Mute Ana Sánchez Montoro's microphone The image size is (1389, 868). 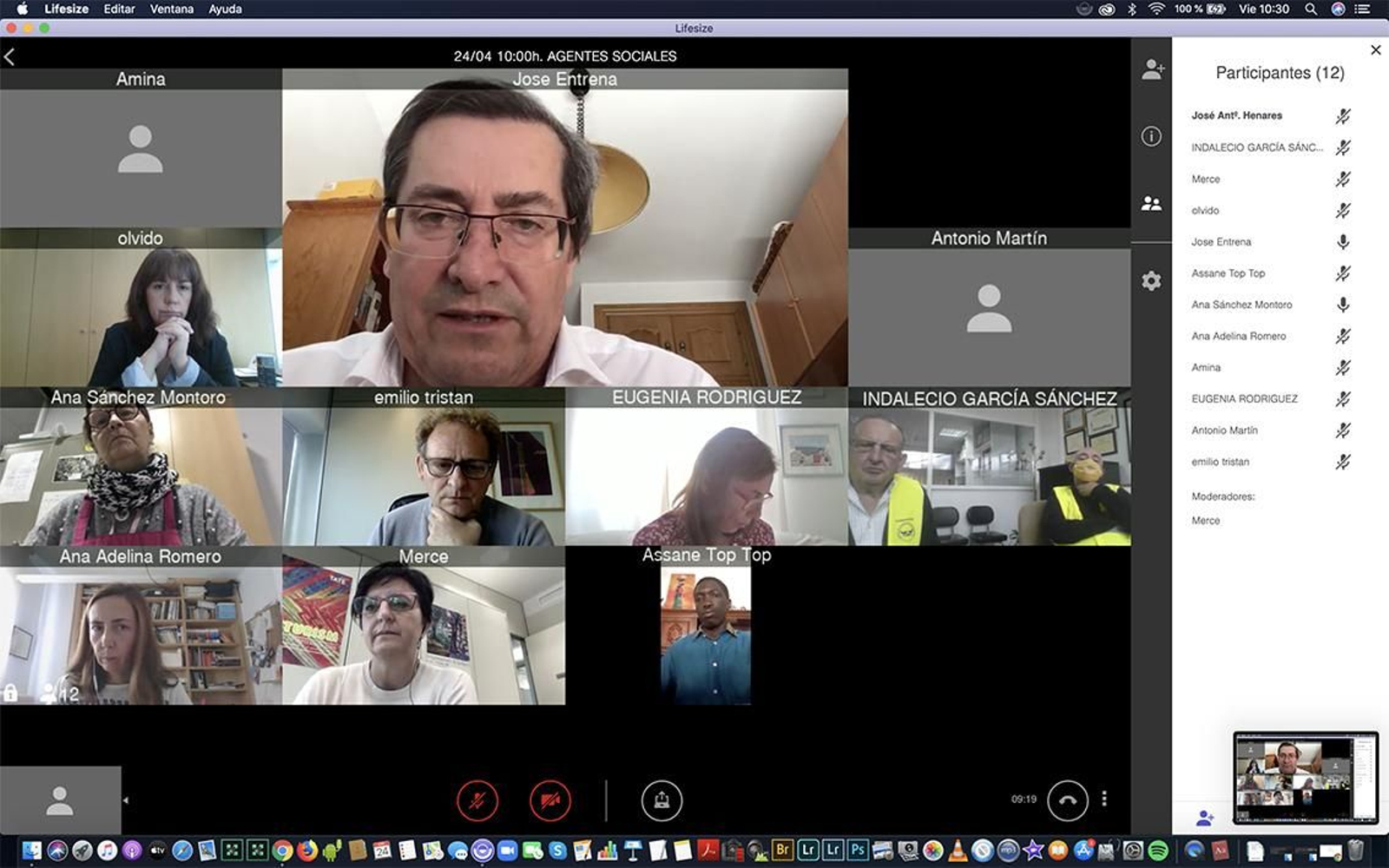tap(1342, 305)
